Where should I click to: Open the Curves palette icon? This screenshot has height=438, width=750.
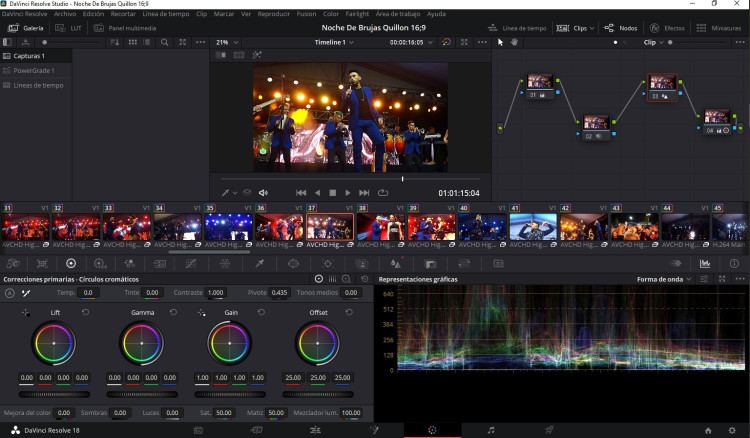[x=190, y=263]
